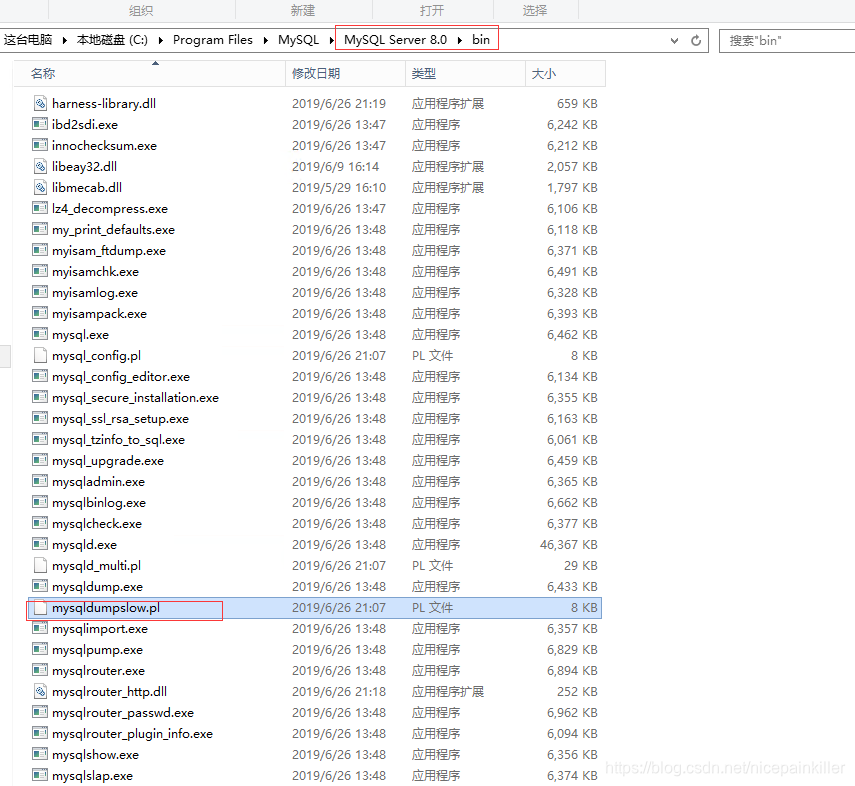Click the myisam_ftdump.exe icon

40,250
